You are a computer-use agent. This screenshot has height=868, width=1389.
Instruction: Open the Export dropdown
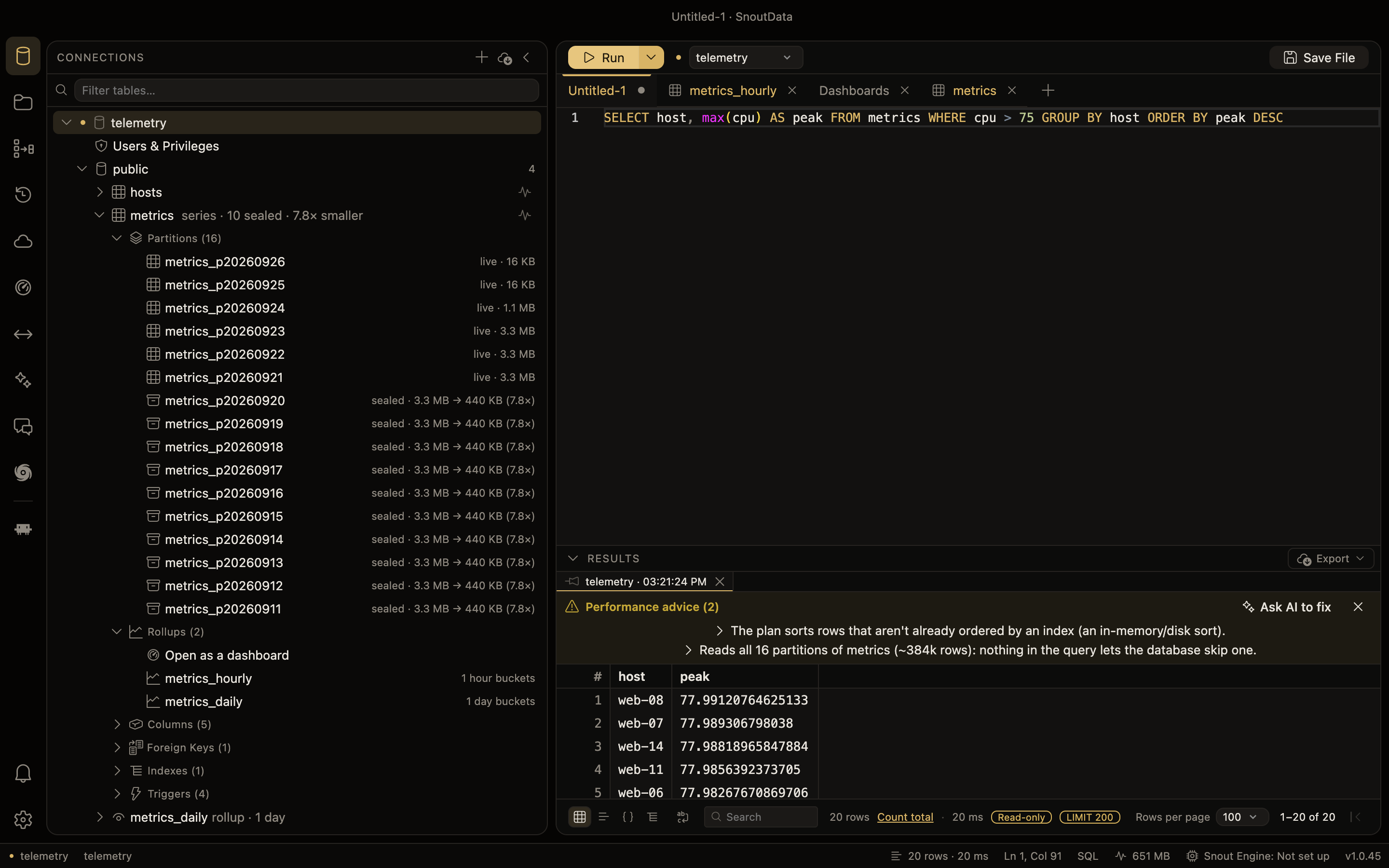pyautogui.click(x=1331, y=558)
